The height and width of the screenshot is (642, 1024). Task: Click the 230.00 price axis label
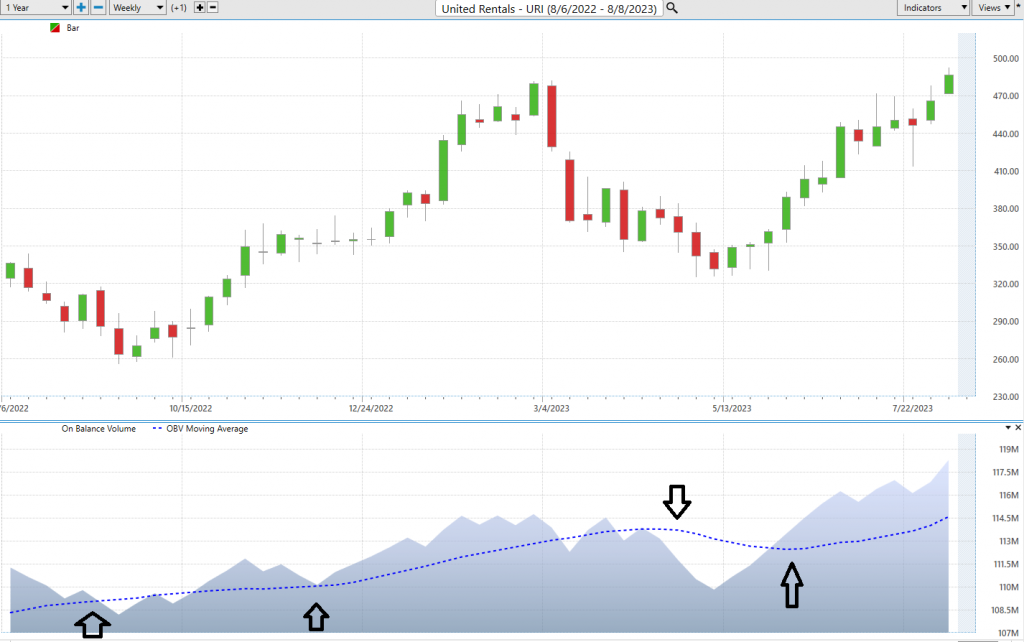(1006, 396)
